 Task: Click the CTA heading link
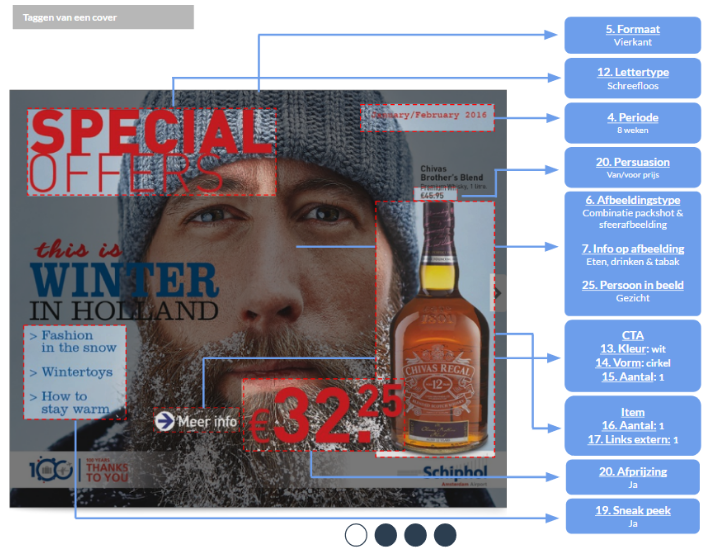(x=632, y=336)
